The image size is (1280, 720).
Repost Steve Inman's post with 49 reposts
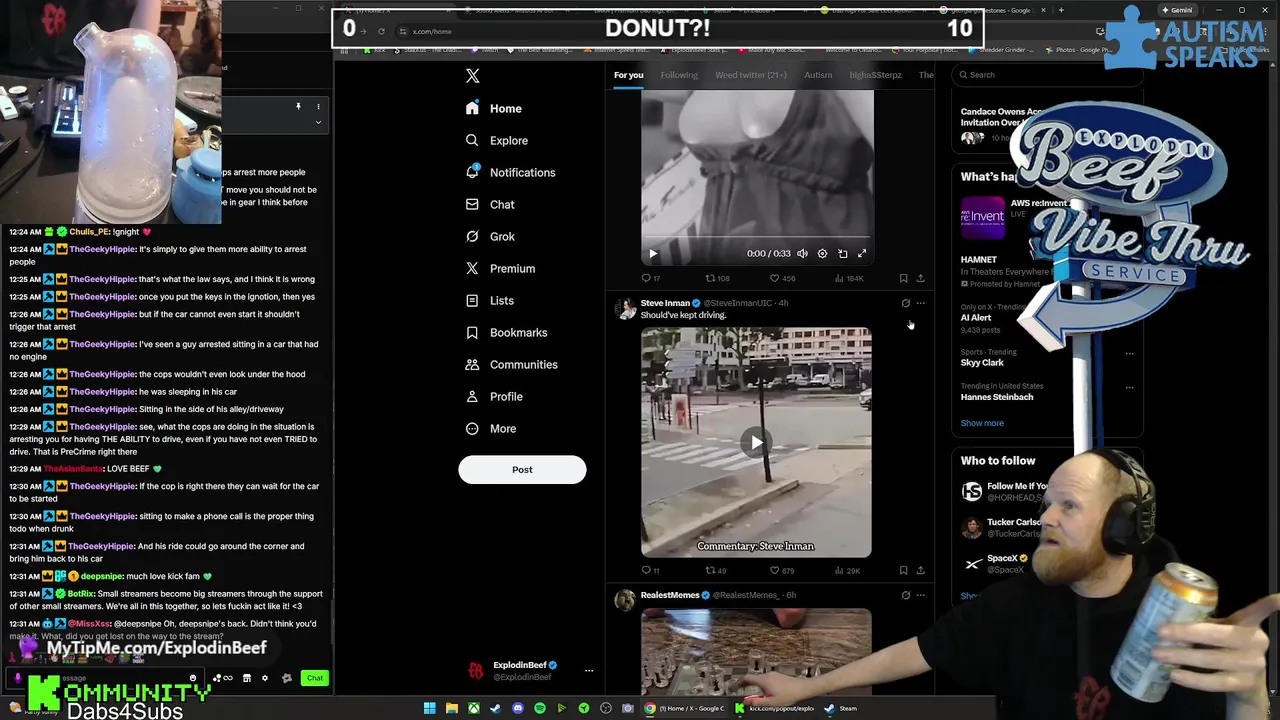pyautogui.click(x=716, y=571)
